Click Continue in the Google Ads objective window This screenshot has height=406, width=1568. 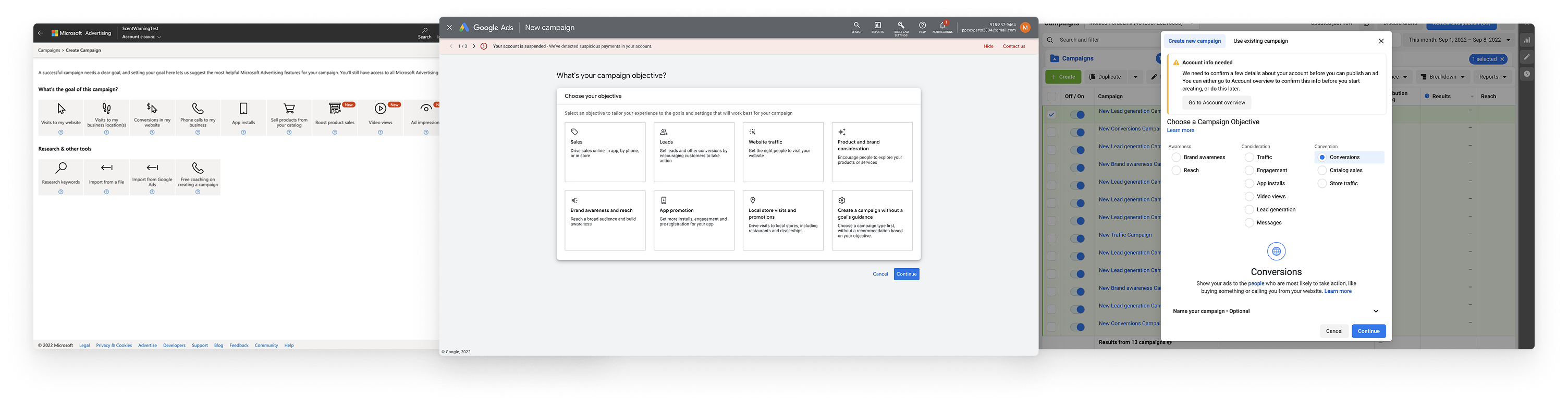[x=906, y=274]
